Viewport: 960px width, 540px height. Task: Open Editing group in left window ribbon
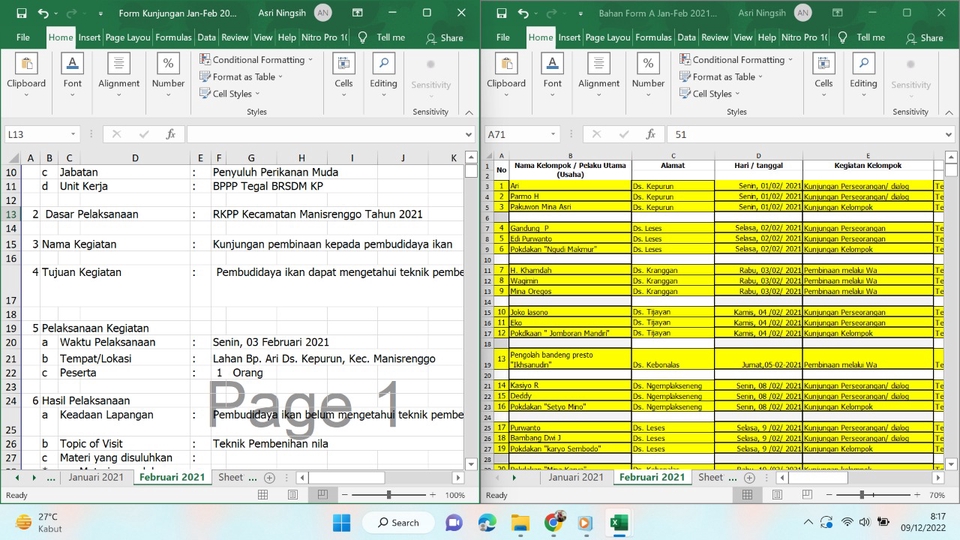(x=383, y=75)
